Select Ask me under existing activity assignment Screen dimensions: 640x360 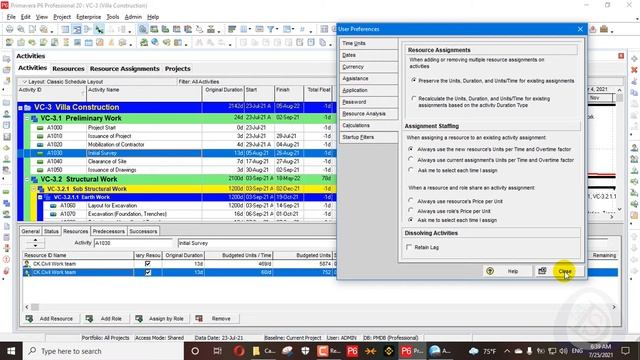pos(411,170)
